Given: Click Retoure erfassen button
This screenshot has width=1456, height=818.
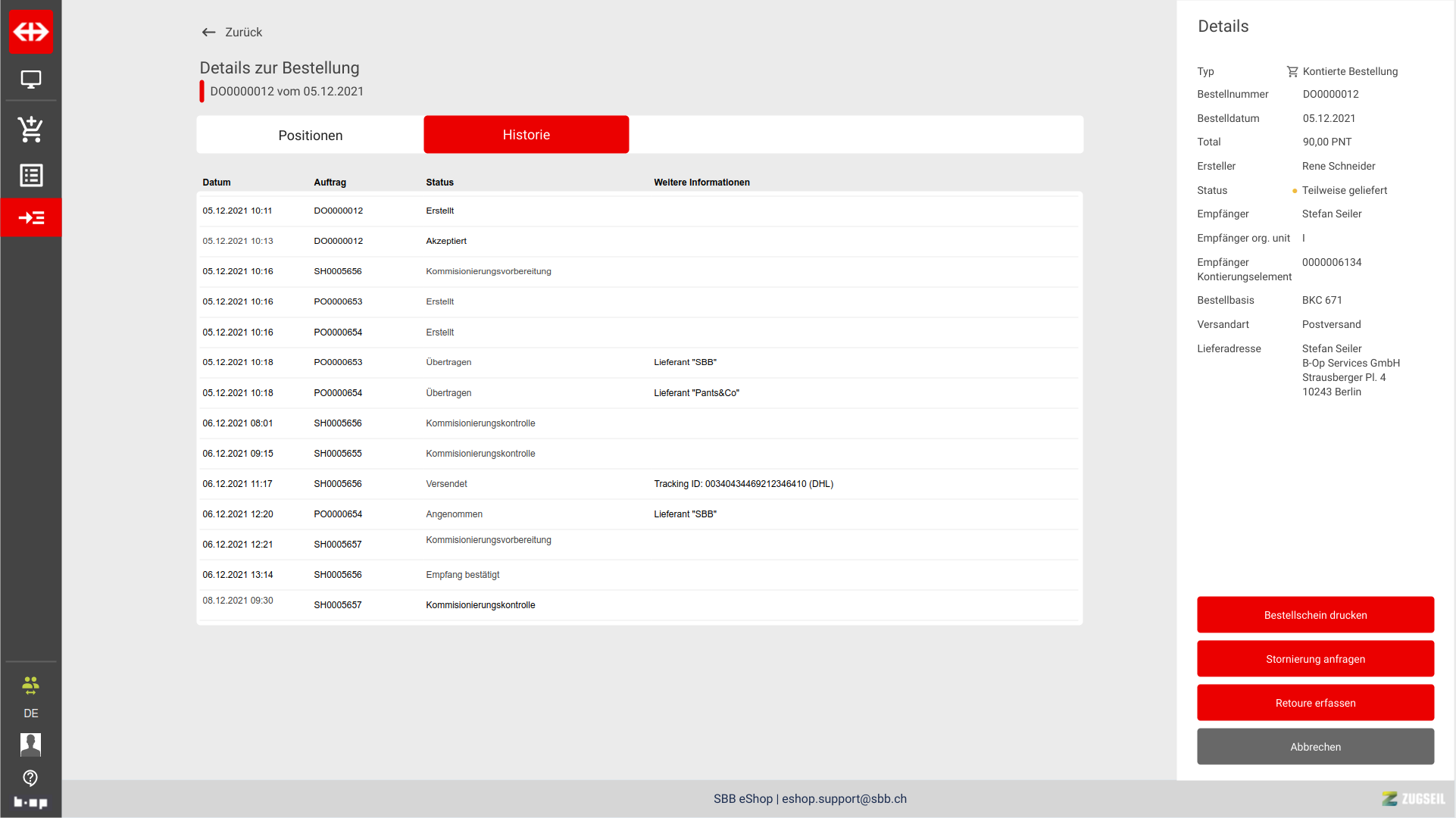Looking at the screenshot, I should 1315,703.
